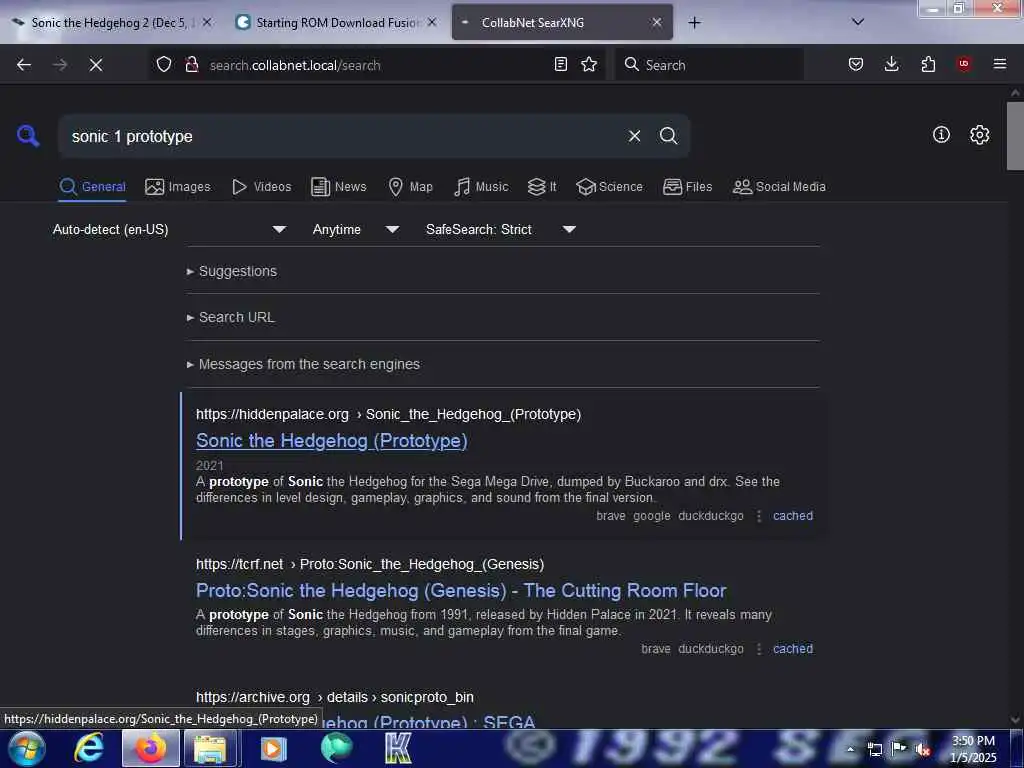Switch to the IT category
The height and width of the screenshot is (768, 1024).
click(542, 187)
